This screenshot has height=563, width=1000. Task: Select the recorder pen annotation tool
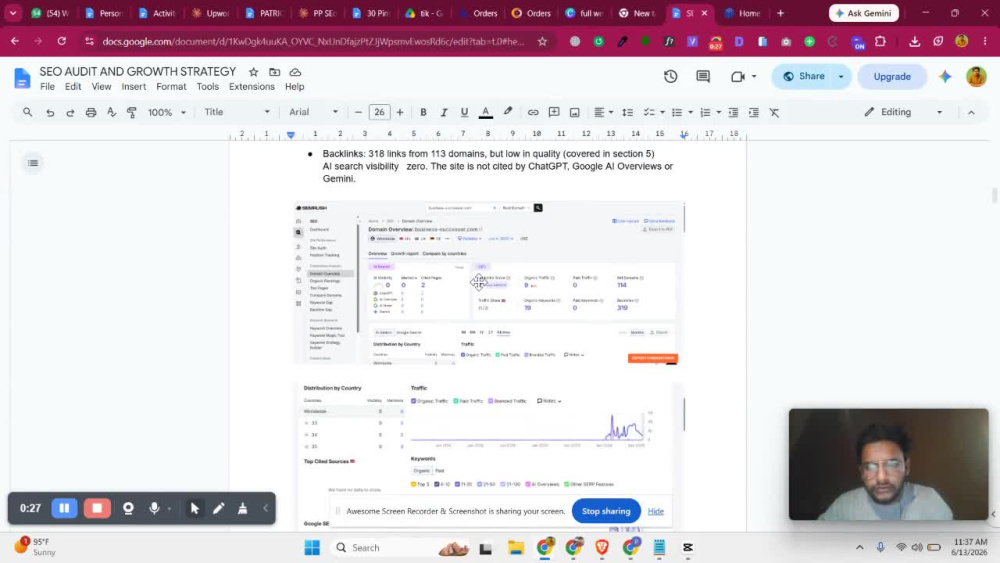click(x=219, y=508)
